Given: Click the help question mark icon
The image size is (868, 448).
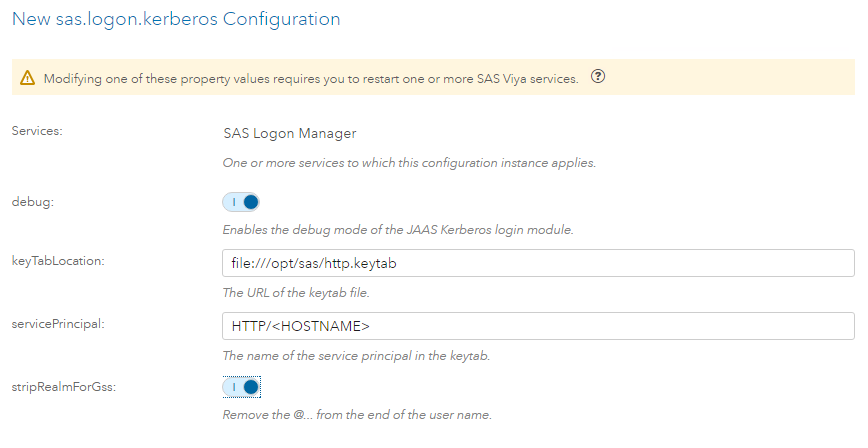Looking at the screenshot, I should click(x=599, y=77).
